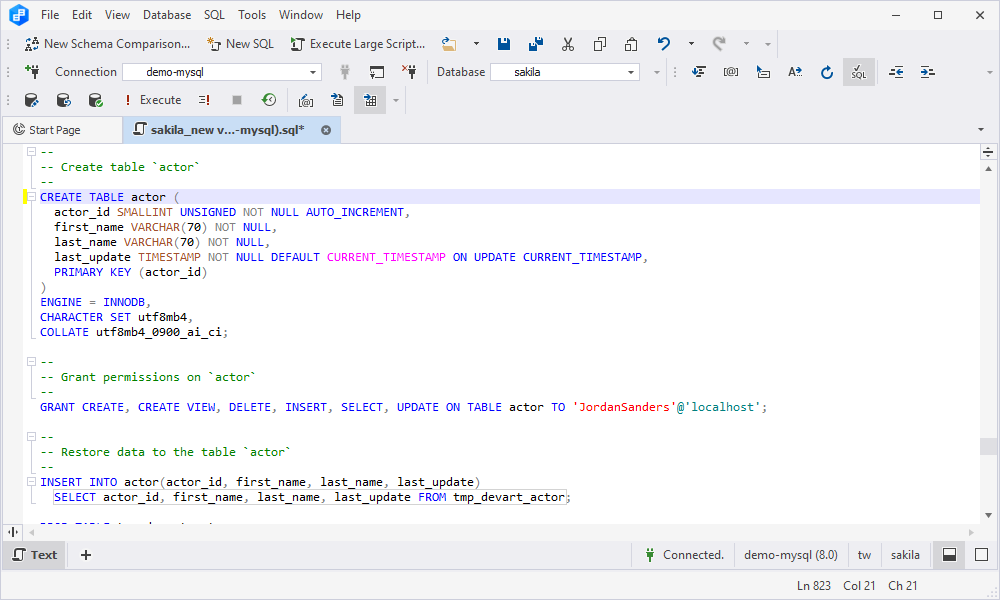The image size is (1000, 600).
Task: Click the vertical scrollbar down arrow
Action: [x=989, y=515]
